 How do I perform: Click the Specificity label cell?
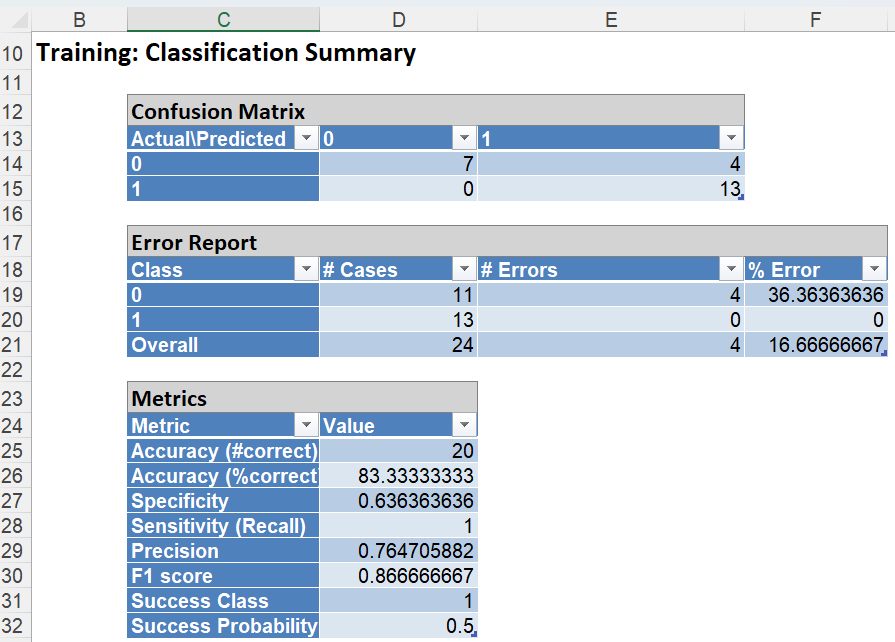(223, 501)
